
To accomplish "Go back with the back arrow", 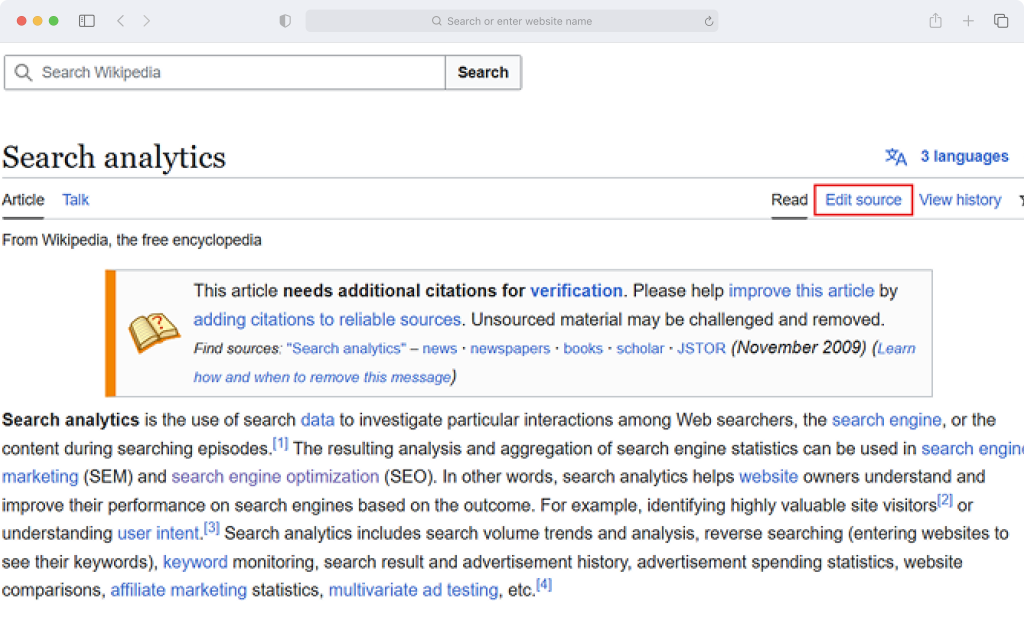I will pos(121,21).
